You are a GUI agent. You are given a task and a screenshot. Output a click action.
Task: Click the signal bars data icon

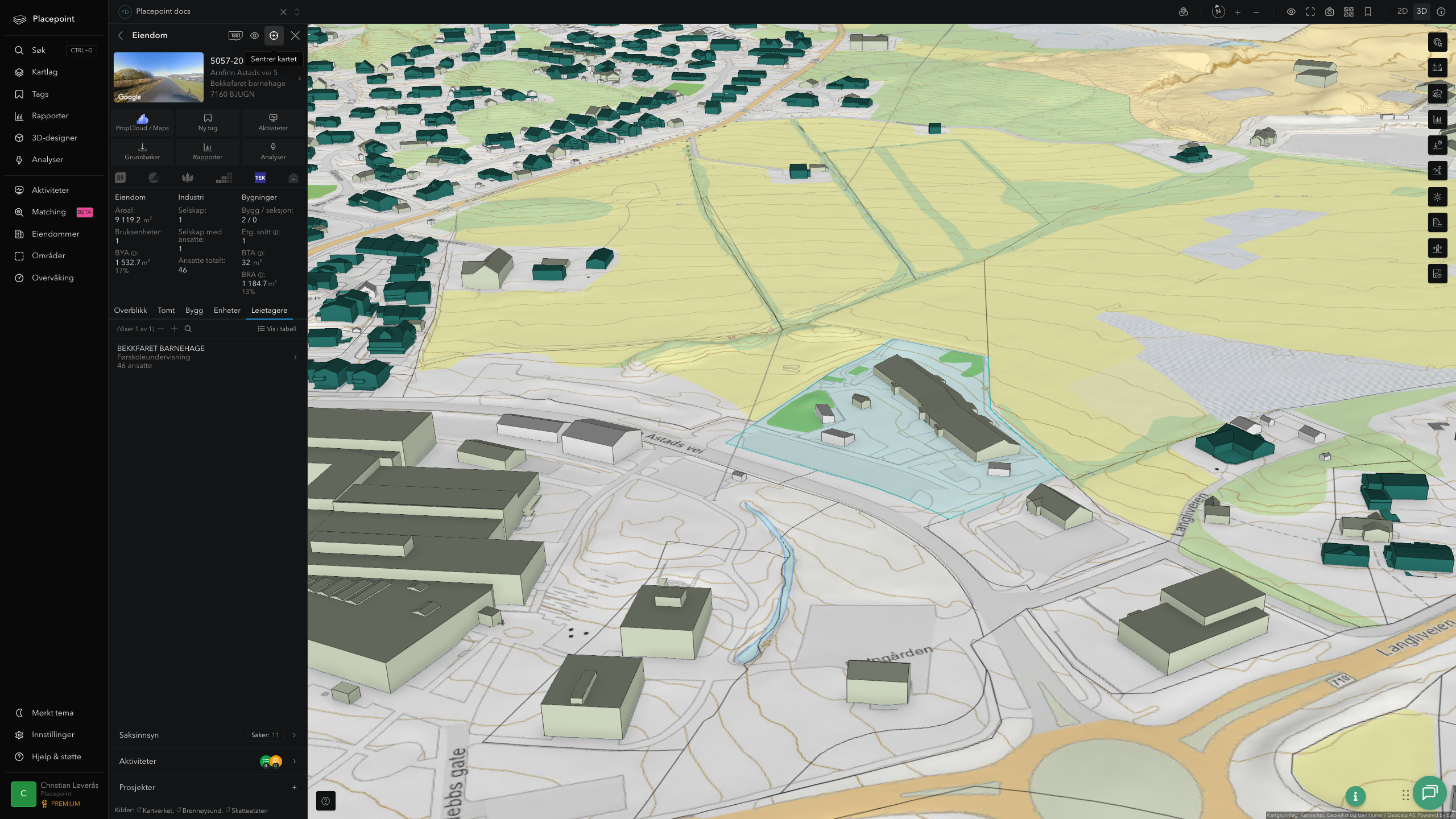224,178
